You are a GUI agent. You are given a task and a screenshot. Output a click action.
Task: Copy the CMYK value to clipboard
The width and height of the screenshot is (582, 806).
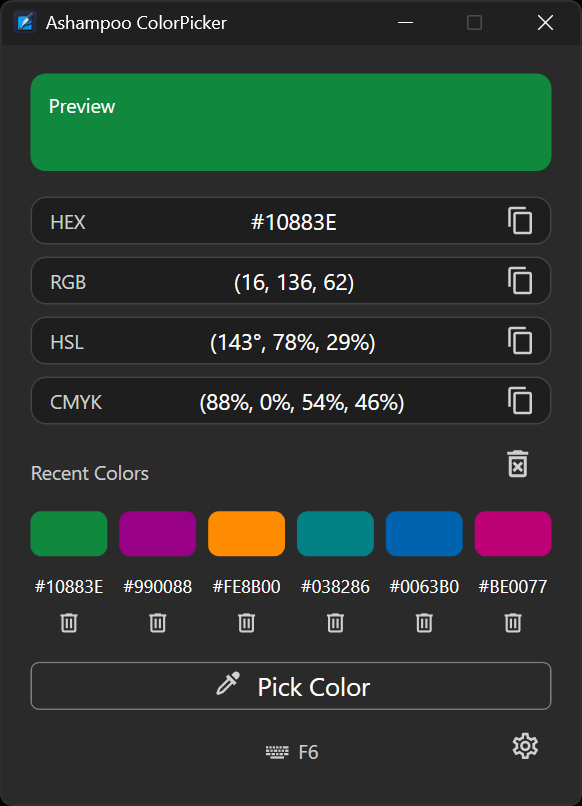[x=520, y=401]
